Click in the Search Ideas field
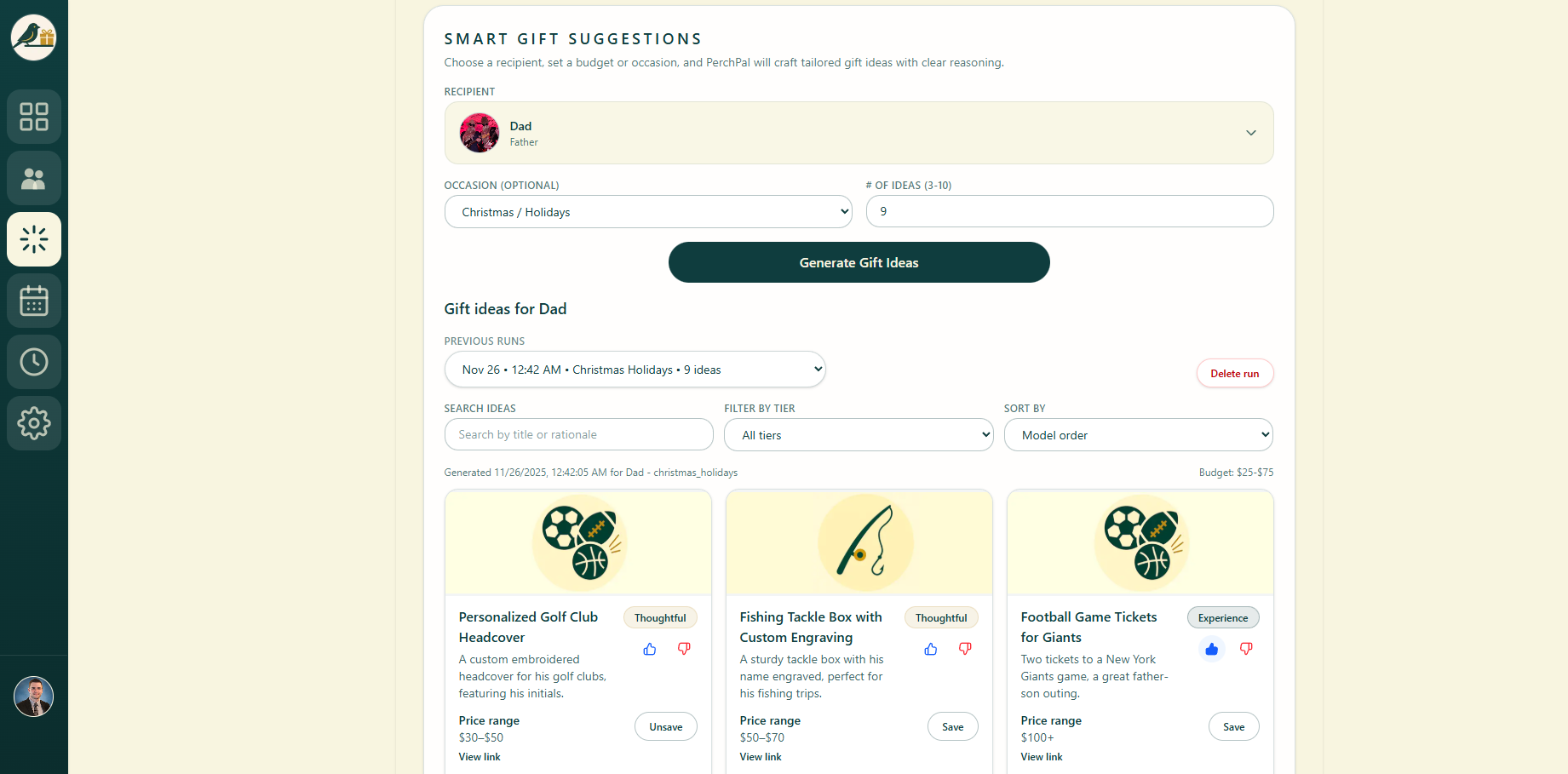The width and height of the screenshot is (1568, 774). (578, 434)
